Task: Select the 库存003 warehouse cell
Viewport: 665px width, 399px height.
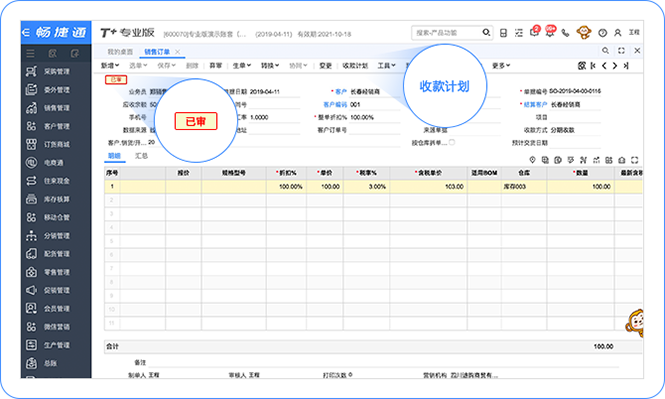Action: click(524, 186)
